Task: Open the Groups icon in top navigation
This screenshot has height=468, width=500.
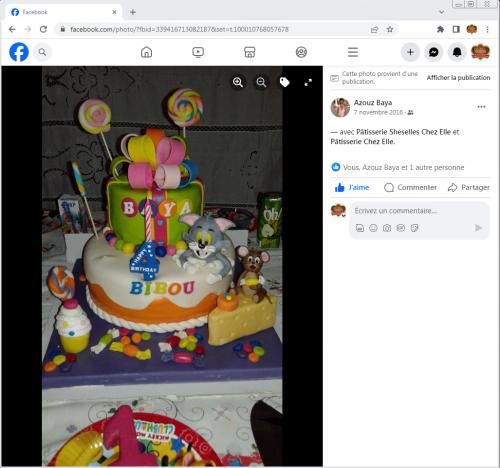Action: (301, 52)
